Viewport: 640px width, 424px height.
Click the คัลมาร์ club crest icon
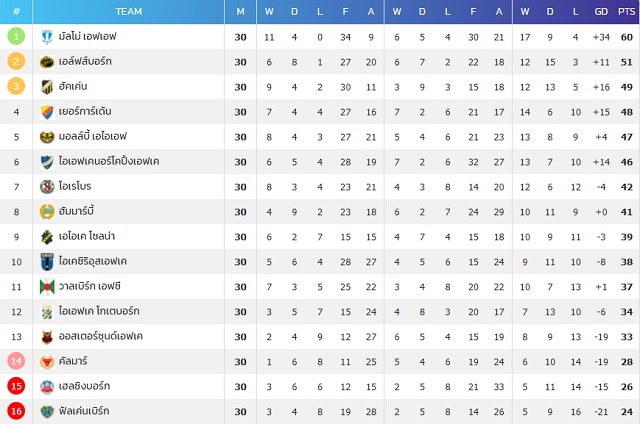click(x=47, y=362)
